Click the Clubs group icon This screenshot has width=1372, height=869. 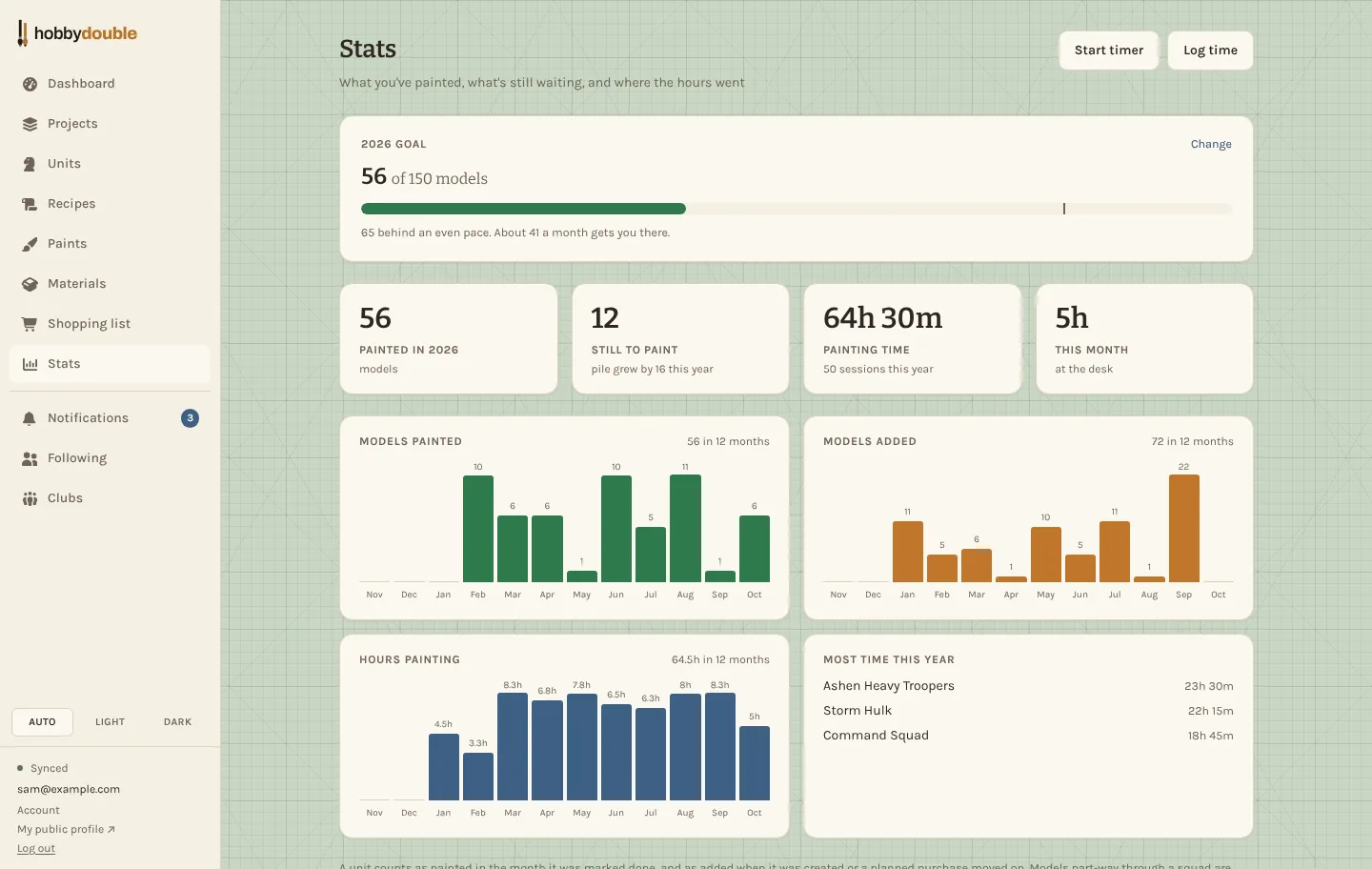tap(30, 498)
